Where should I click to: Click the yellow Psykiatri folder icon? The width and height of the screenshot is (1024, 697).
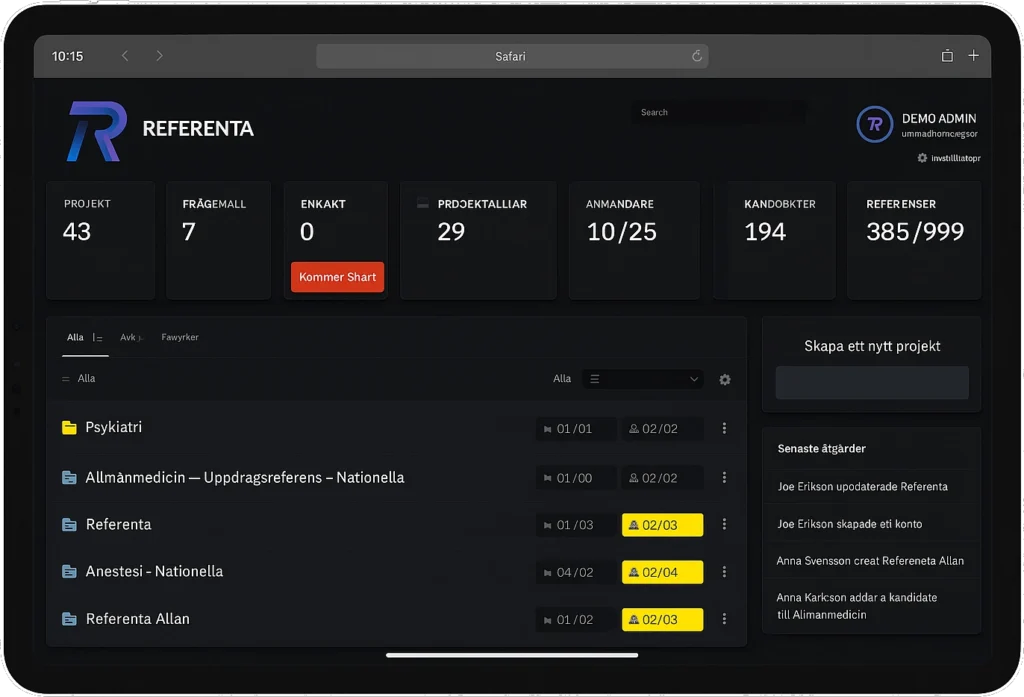pos(69,428)
